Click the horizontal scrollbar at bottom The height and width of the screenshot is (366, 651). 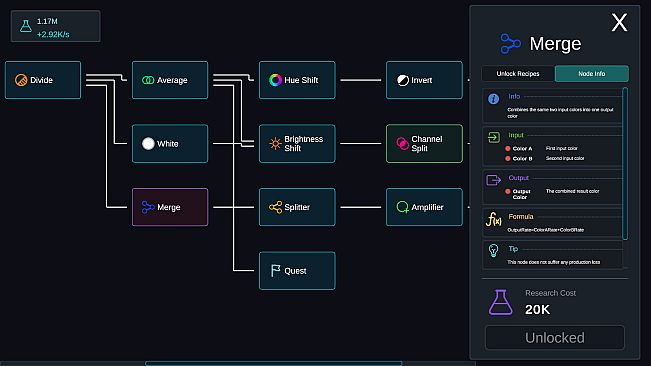pyautogui.click(x=274, y=363)
